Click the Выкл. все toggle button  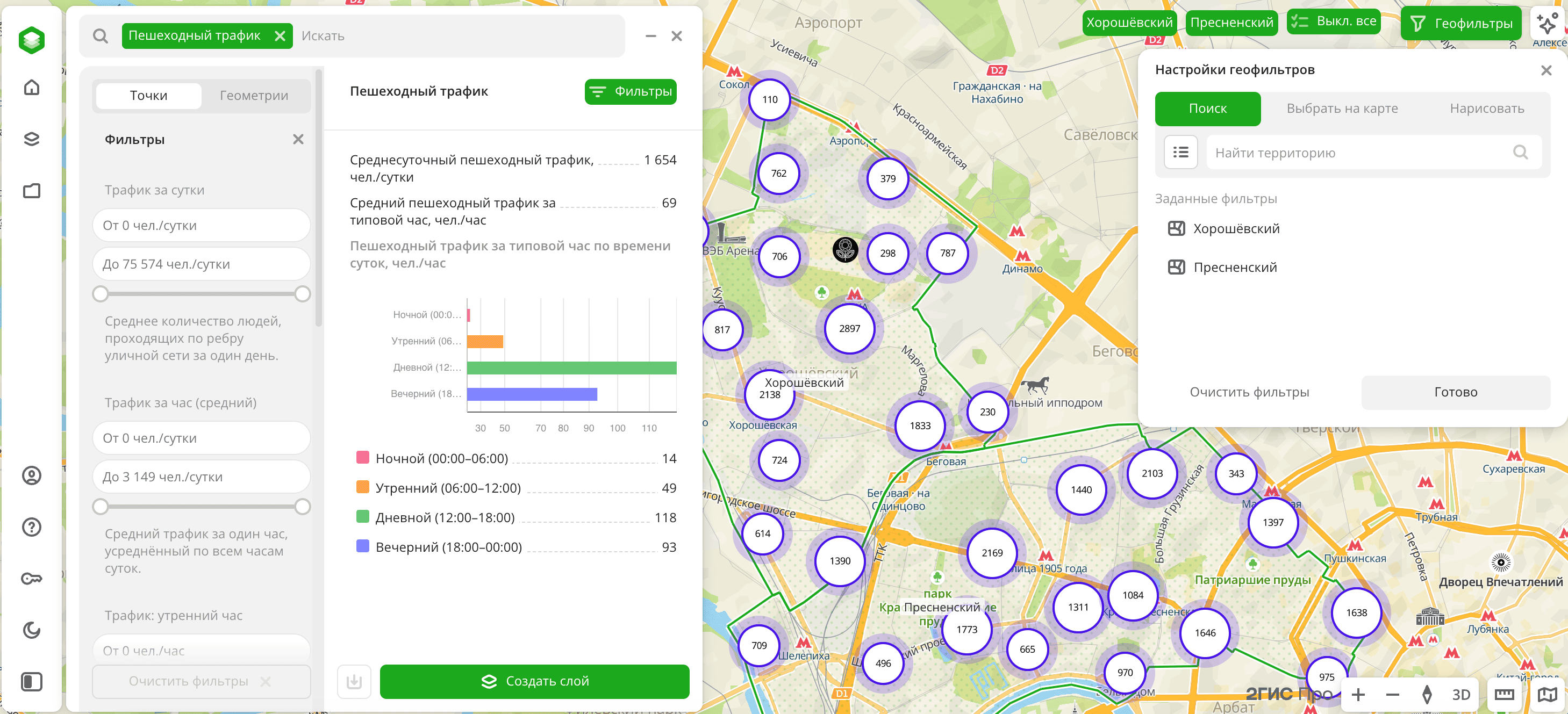tap(1333, 22)
